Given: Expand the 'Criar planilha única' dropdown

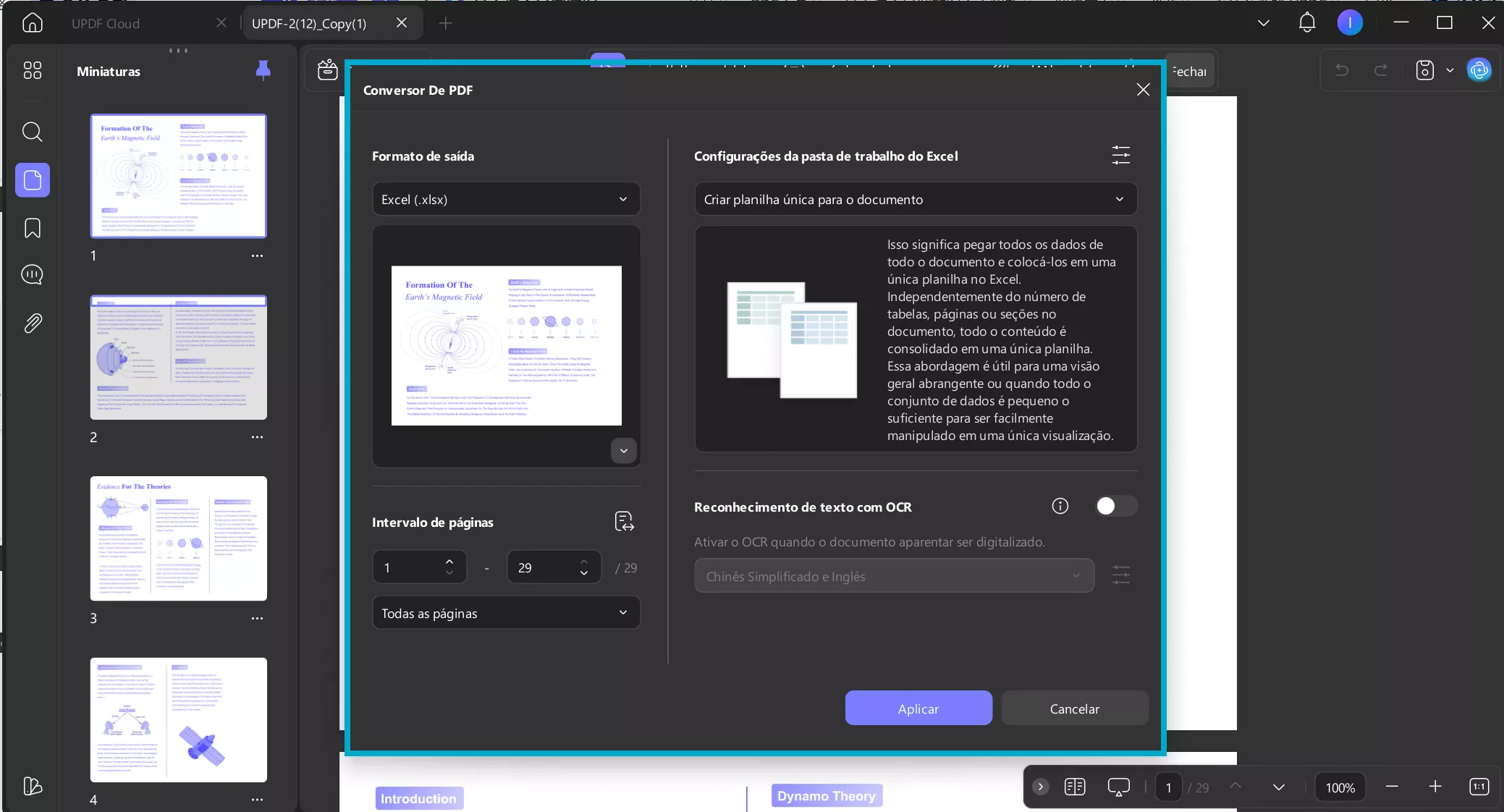Looking at the screenshot, I should 915,199.
